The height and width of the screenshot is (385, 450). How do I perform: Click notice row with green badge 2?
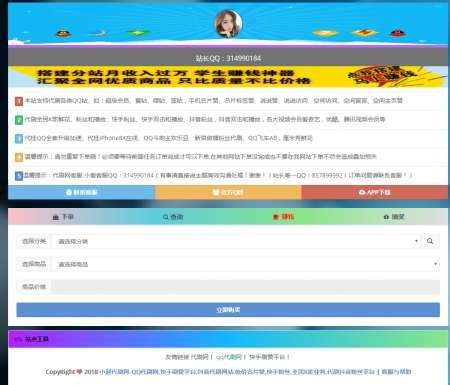click(228, 119)
